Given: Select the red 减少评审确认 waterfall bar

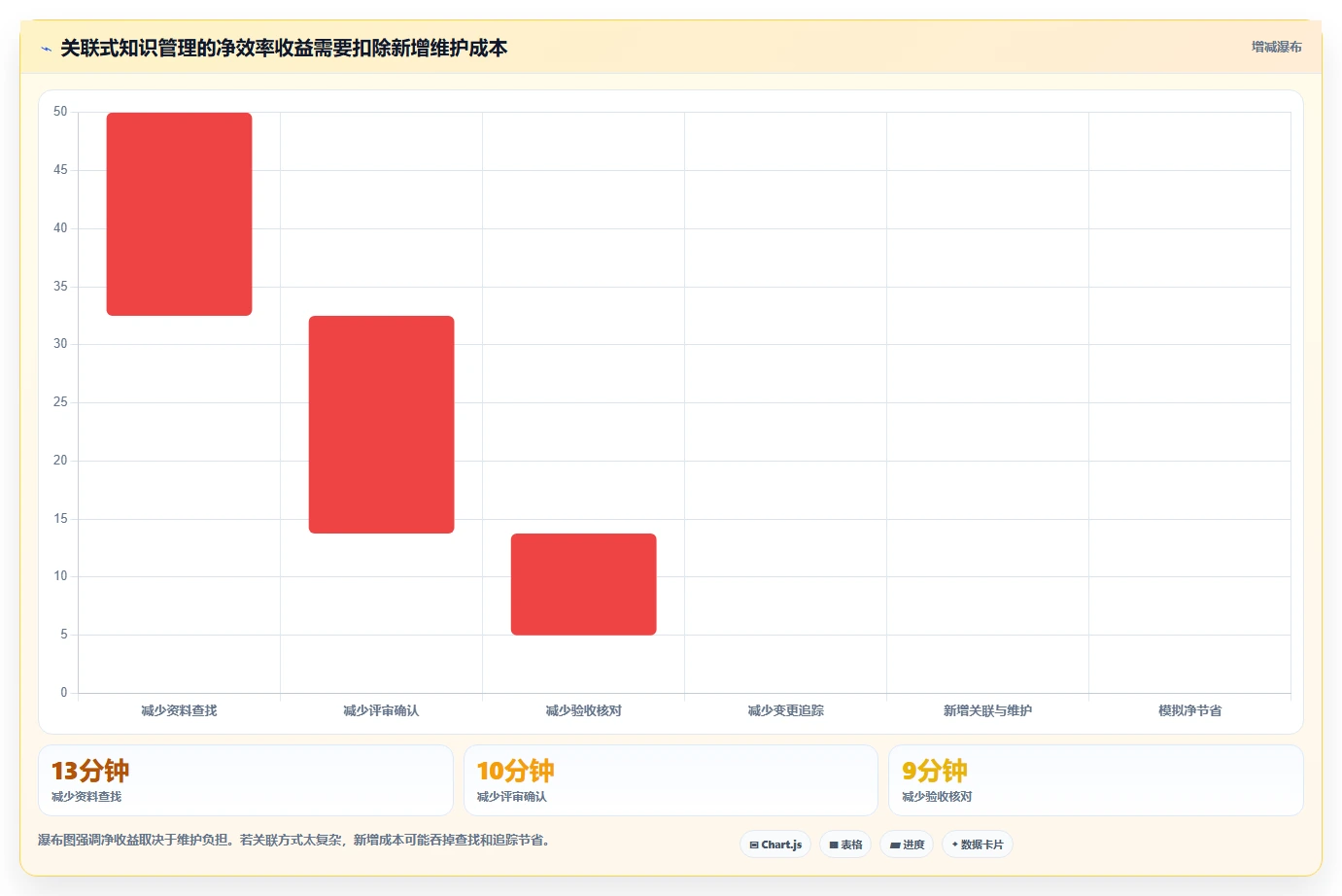Looking at the screenshot, I should click(381, 425).
